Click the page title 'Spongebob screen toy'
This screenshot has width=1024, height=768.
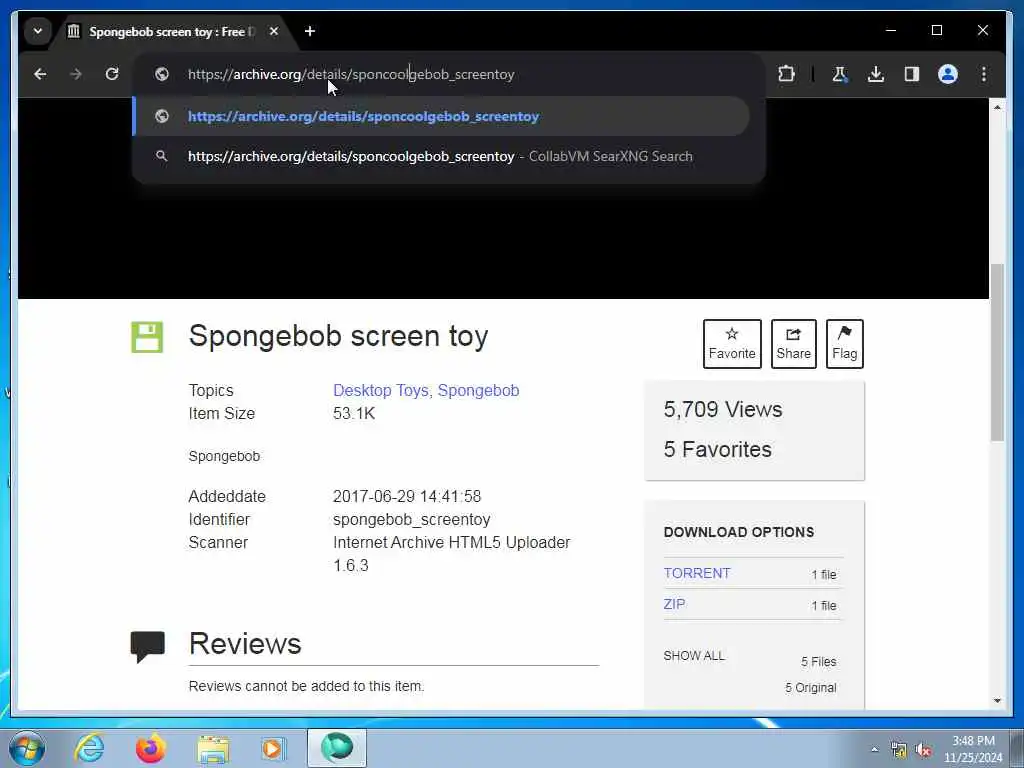(x=338, y=336)
